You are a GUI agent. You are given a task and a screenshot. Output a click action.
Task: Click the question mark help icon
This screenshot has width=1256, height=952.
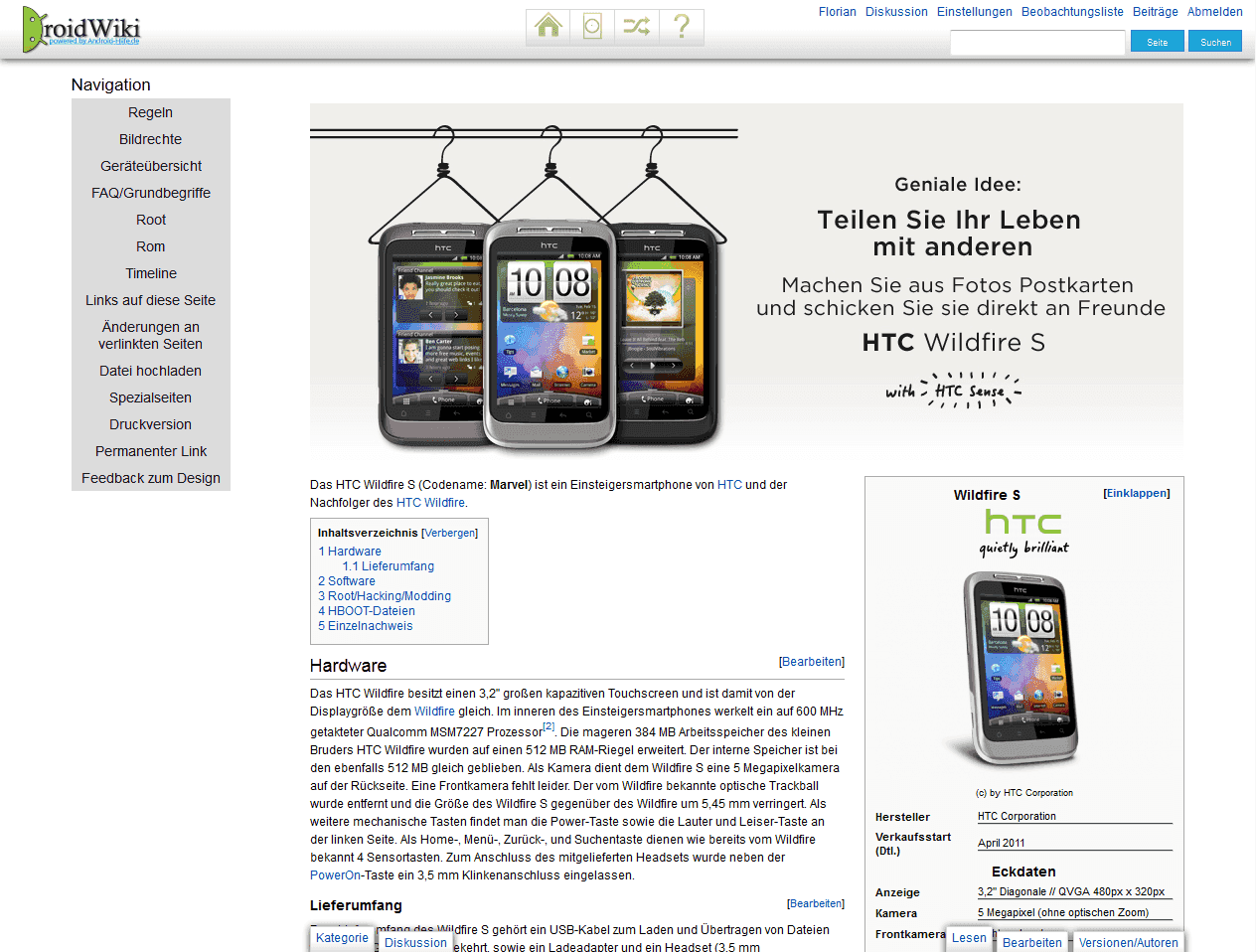pos(682,27)
